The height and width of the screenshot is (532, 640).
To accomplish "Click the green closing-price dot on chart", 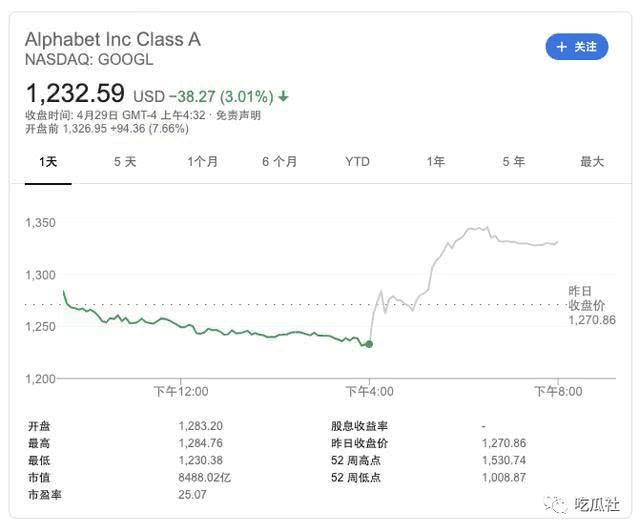I will pyautogui.click(x=369, y=344).
